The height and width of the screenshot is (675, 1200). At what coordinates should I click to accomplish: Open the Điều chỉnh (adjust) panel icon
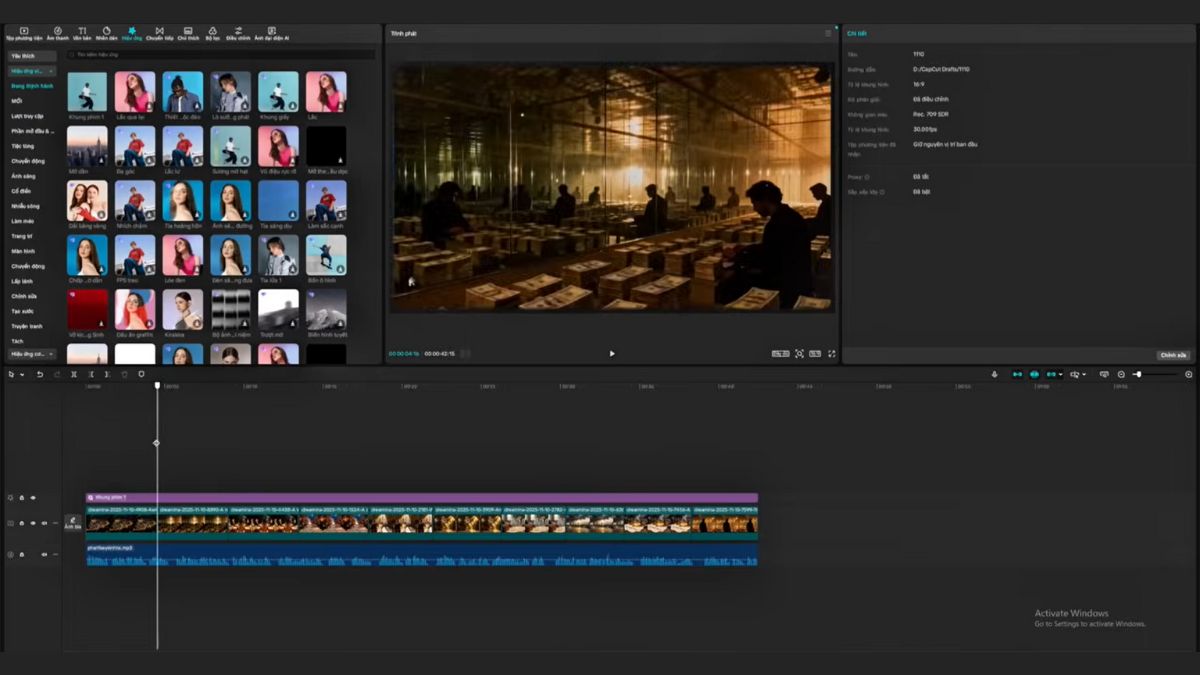(x=238, y=32)
